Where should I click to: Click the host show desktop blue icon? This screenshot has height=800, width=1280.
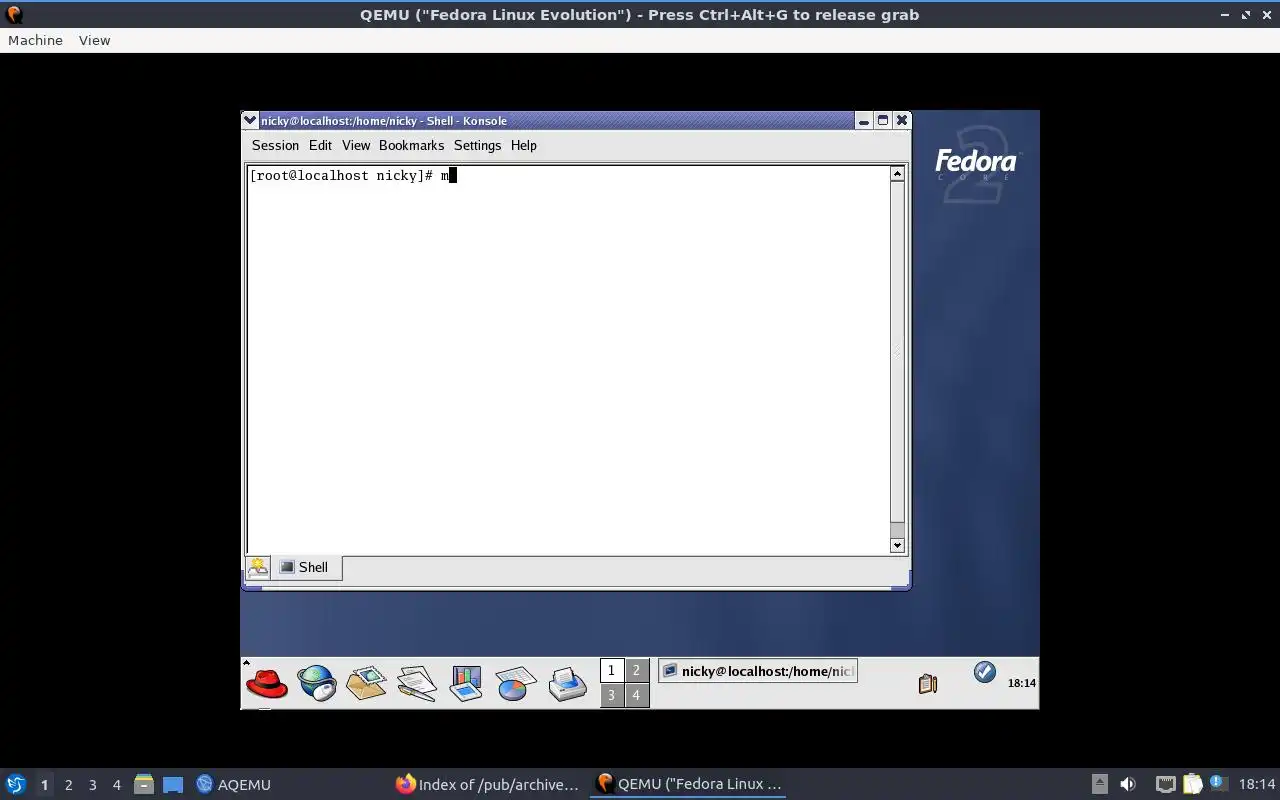click(173, 785)
